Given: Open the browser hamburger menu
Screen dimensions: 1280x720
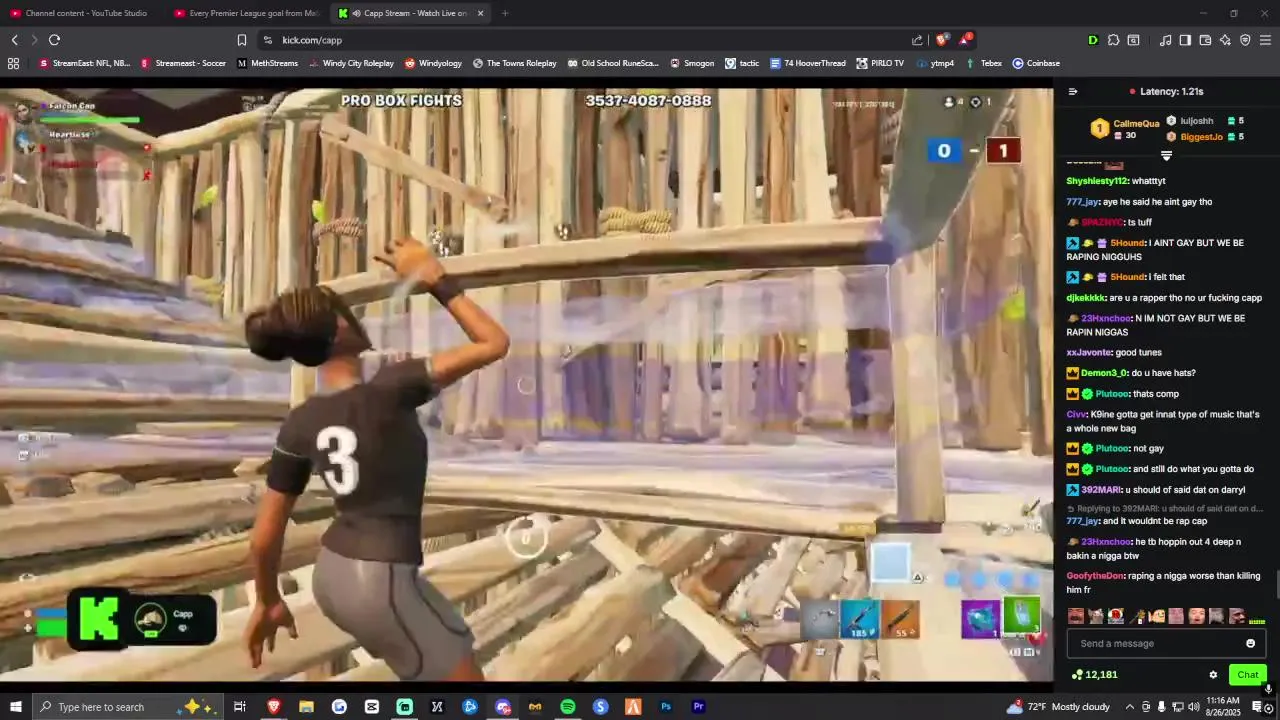Looking at the screenshot, I should point(1265,40).
